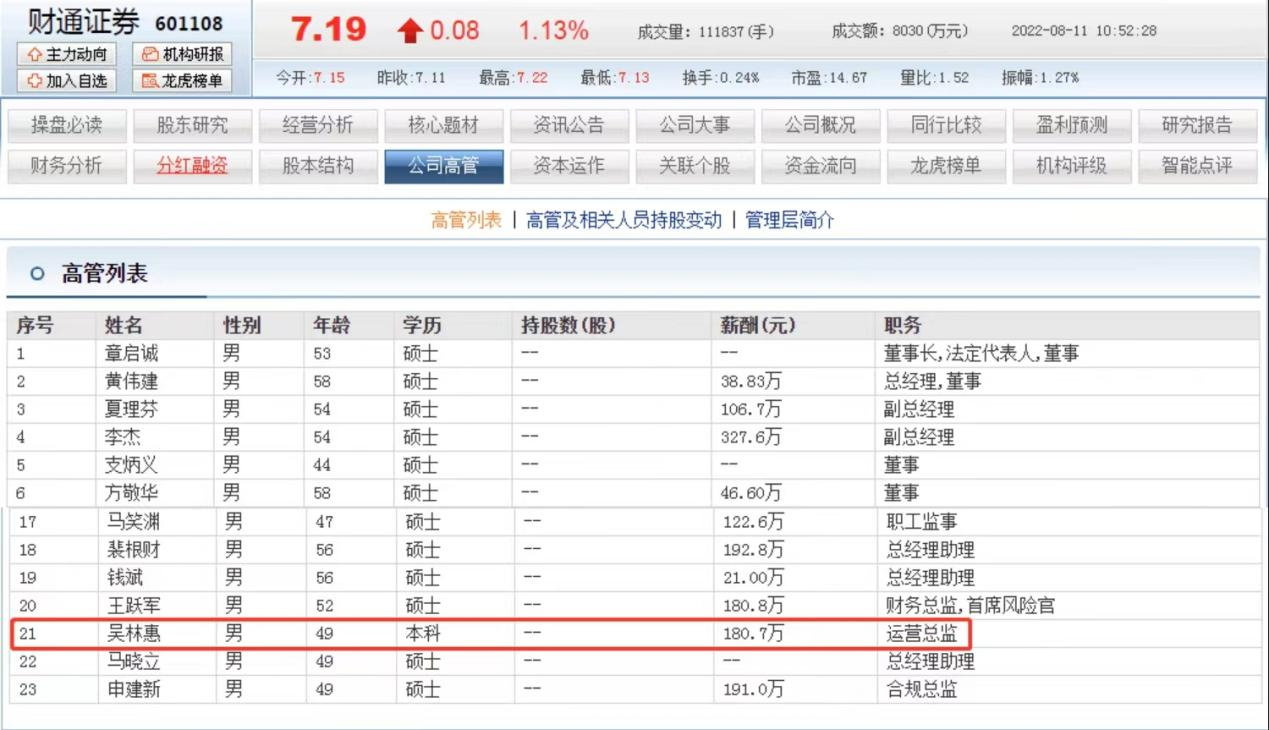Image resolution: width=1269 pixels, height=730 pixels.
Task: Open 主力动向 button
Action: point(68,54)
